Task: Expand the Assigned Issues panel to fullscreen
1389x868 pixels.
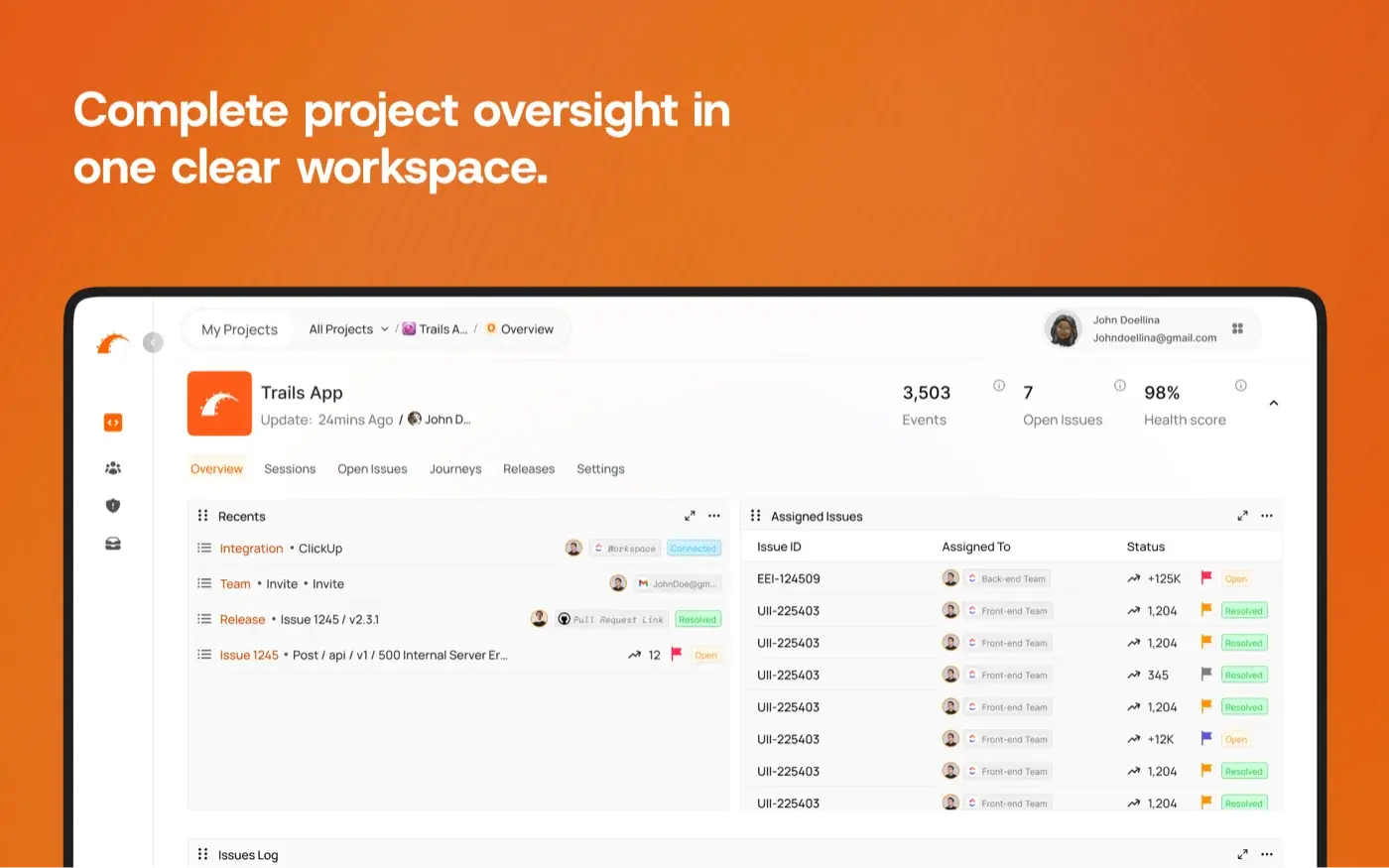Action: point(1242,516)
